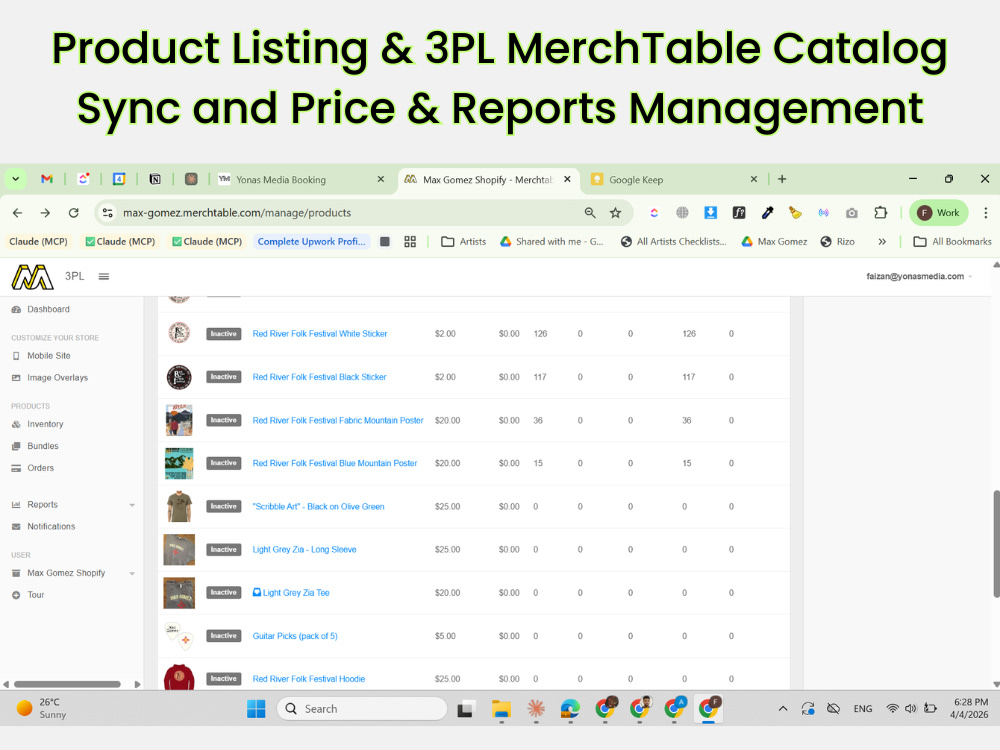Image resolution: width=1000 pixels, height=750 pixels.
Task: Open the Windows Start menu
Action: click(x=256, y=709)
